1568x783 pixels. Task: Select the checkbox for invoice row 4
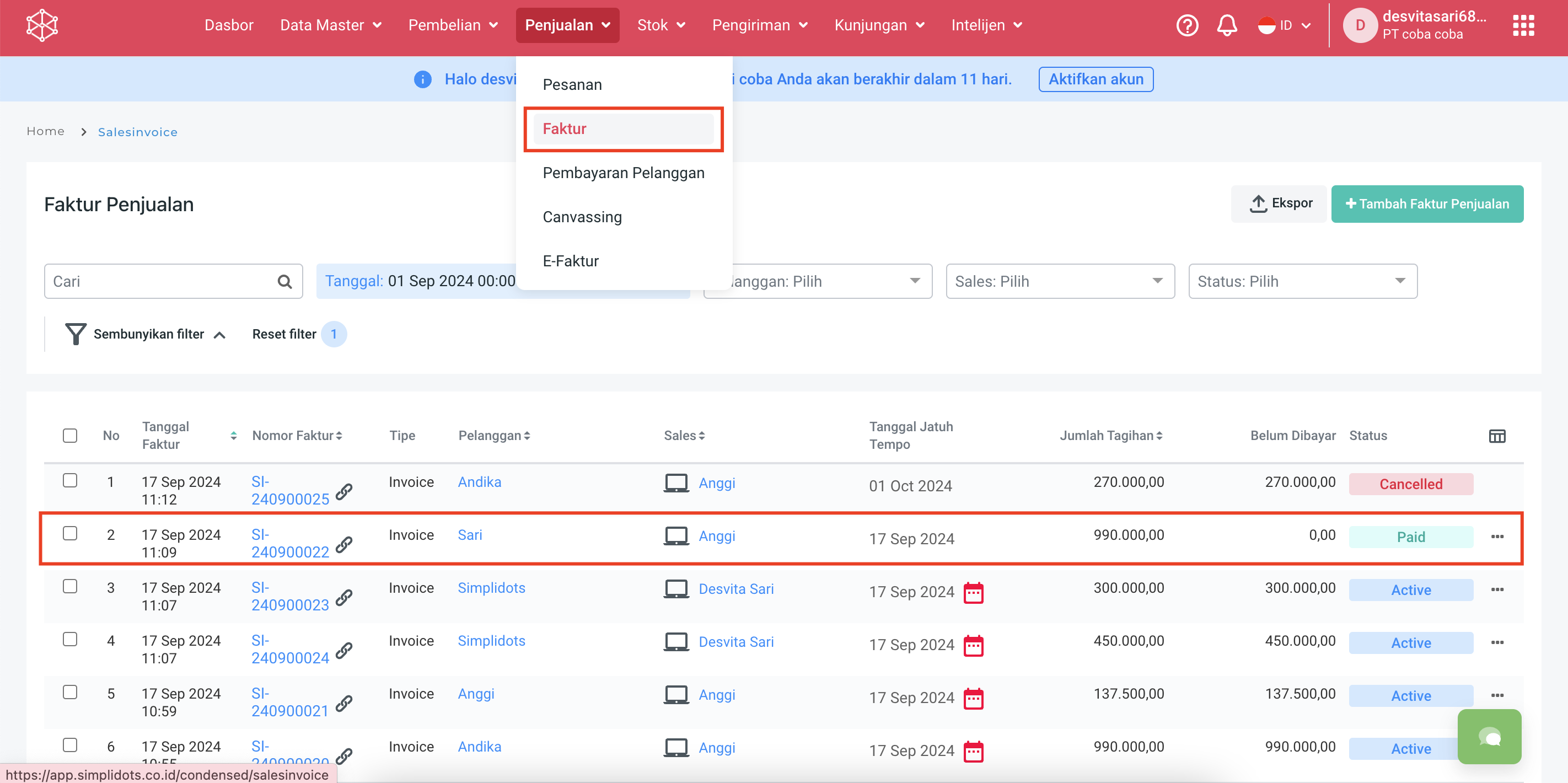coord(70,639)
